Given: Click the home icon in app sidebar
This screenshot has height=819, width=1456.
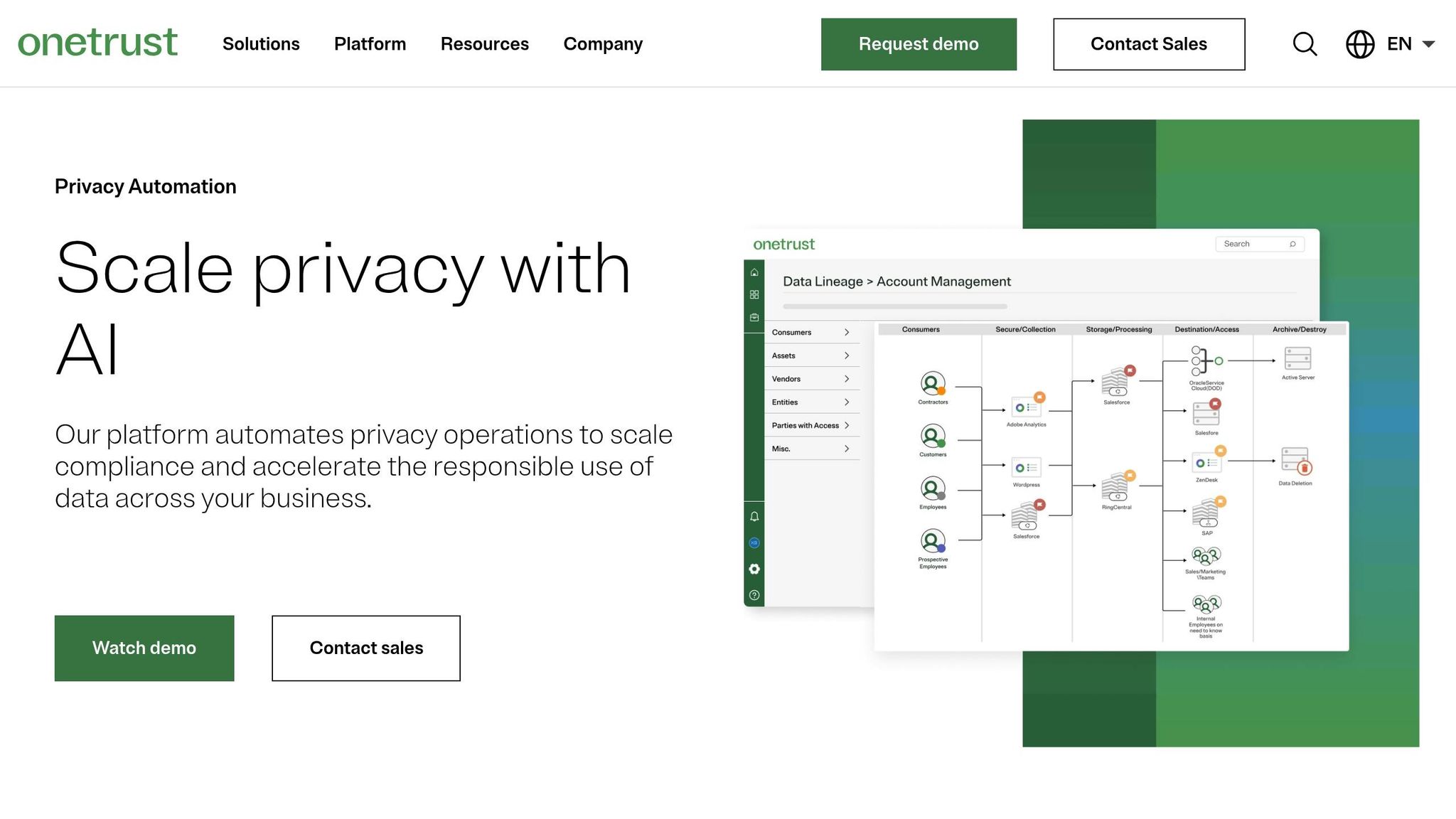Looking at the screenshot, I should (x=754, y=272).
